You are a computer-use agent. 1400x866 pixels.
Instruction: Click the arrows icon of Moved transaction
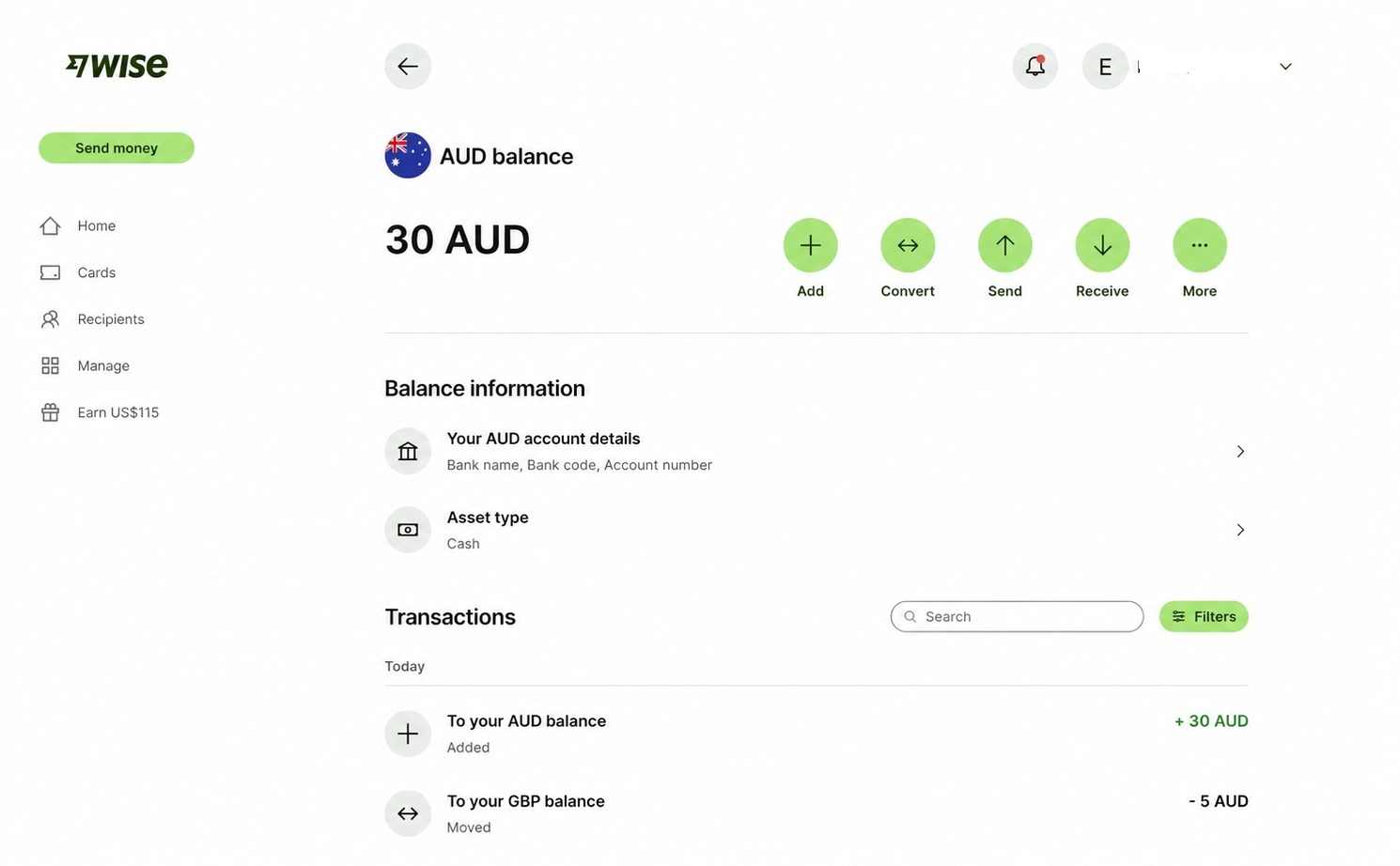(408, 813)
